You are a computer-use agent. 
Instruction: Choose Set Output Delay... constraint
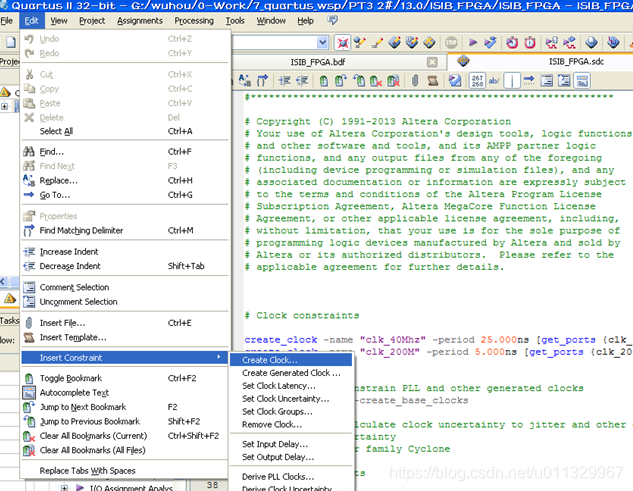point(291,457)
